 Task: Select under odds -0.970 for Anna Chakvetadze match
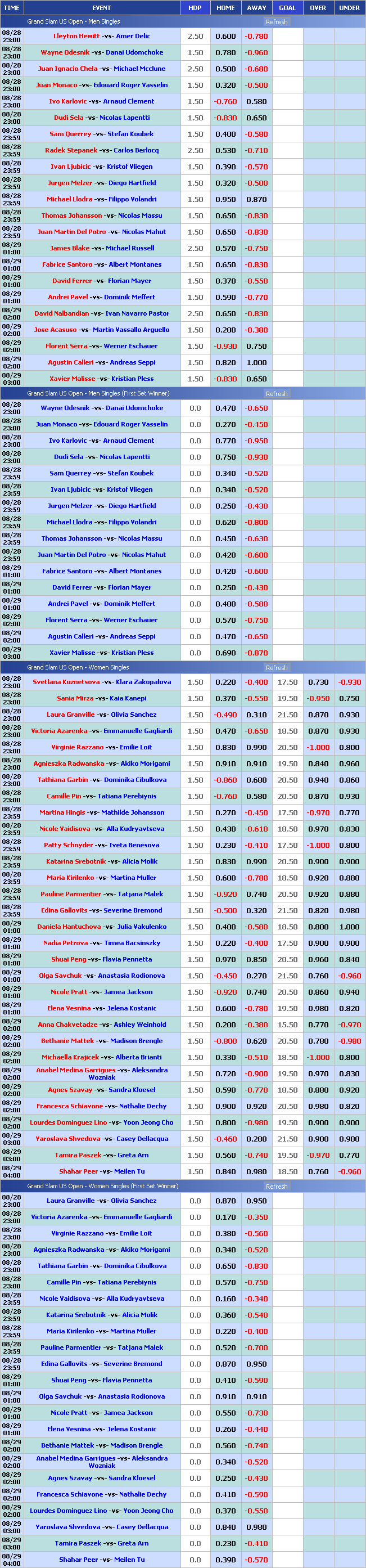point(349,1025)
